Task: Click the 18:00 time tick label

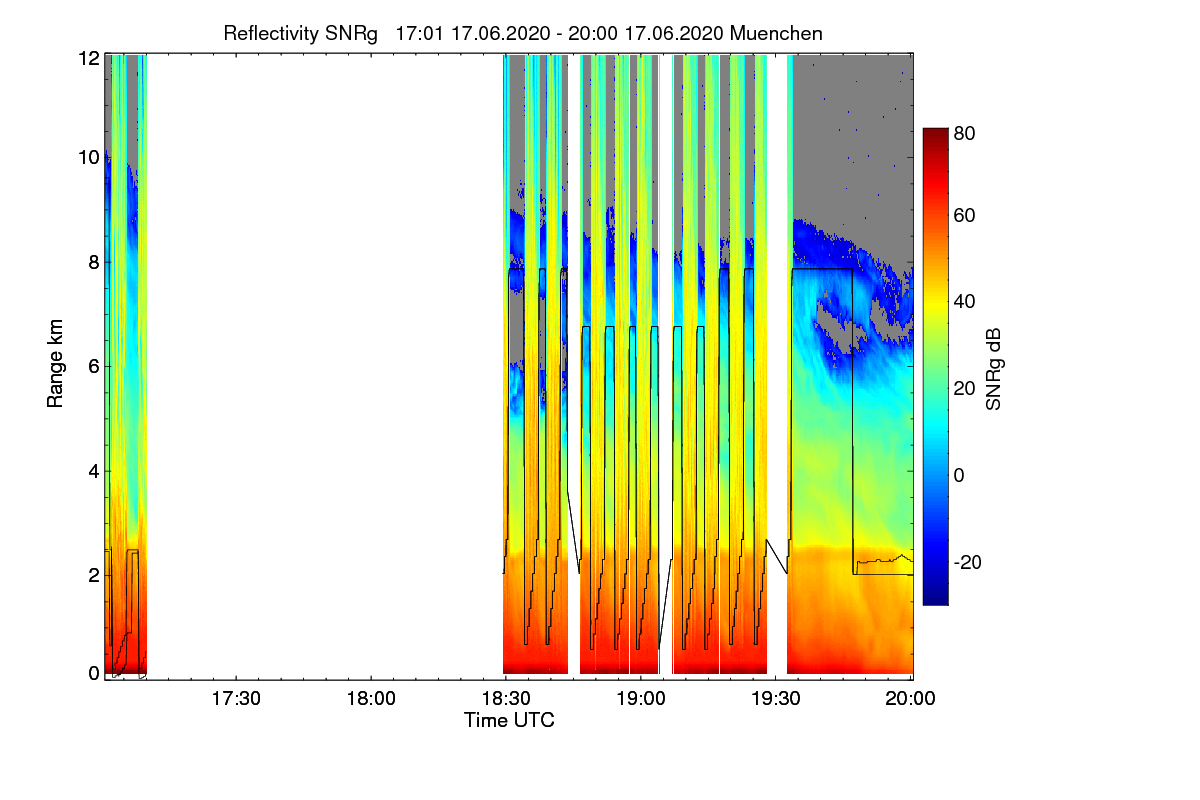Action: [371, 699]
